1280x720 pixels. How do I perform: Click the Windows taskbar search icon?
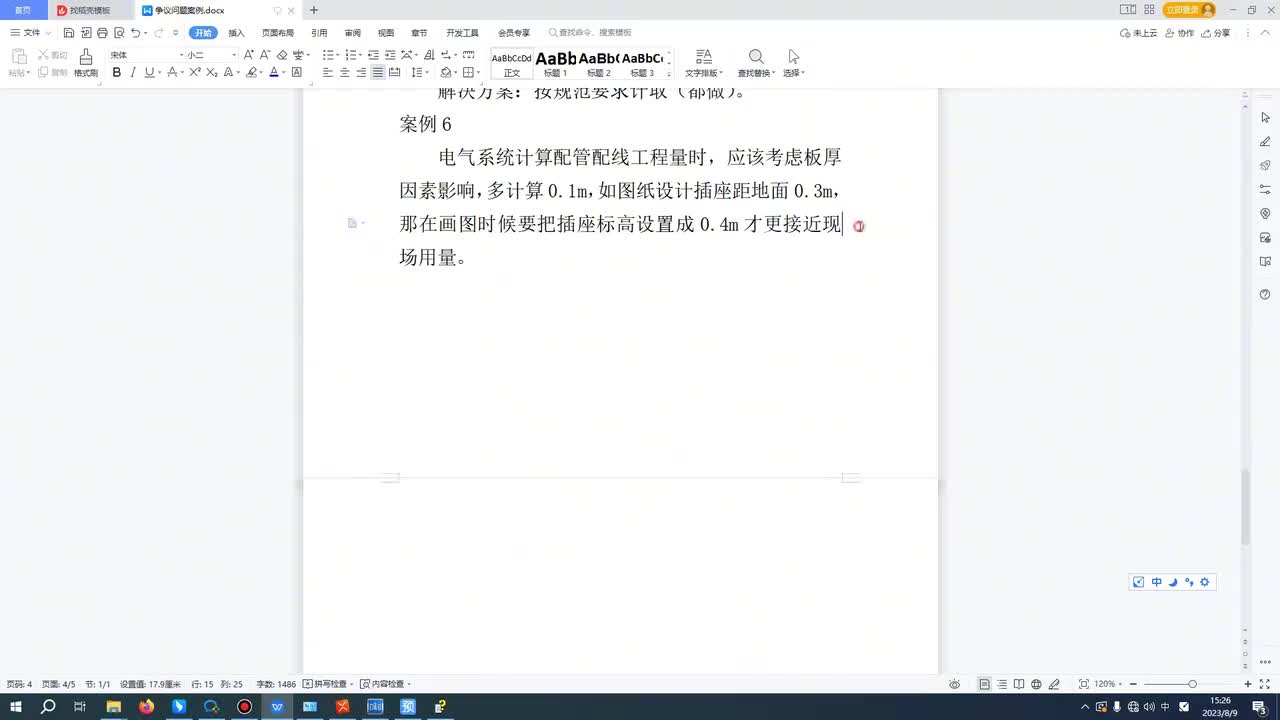tap(47, 707)
